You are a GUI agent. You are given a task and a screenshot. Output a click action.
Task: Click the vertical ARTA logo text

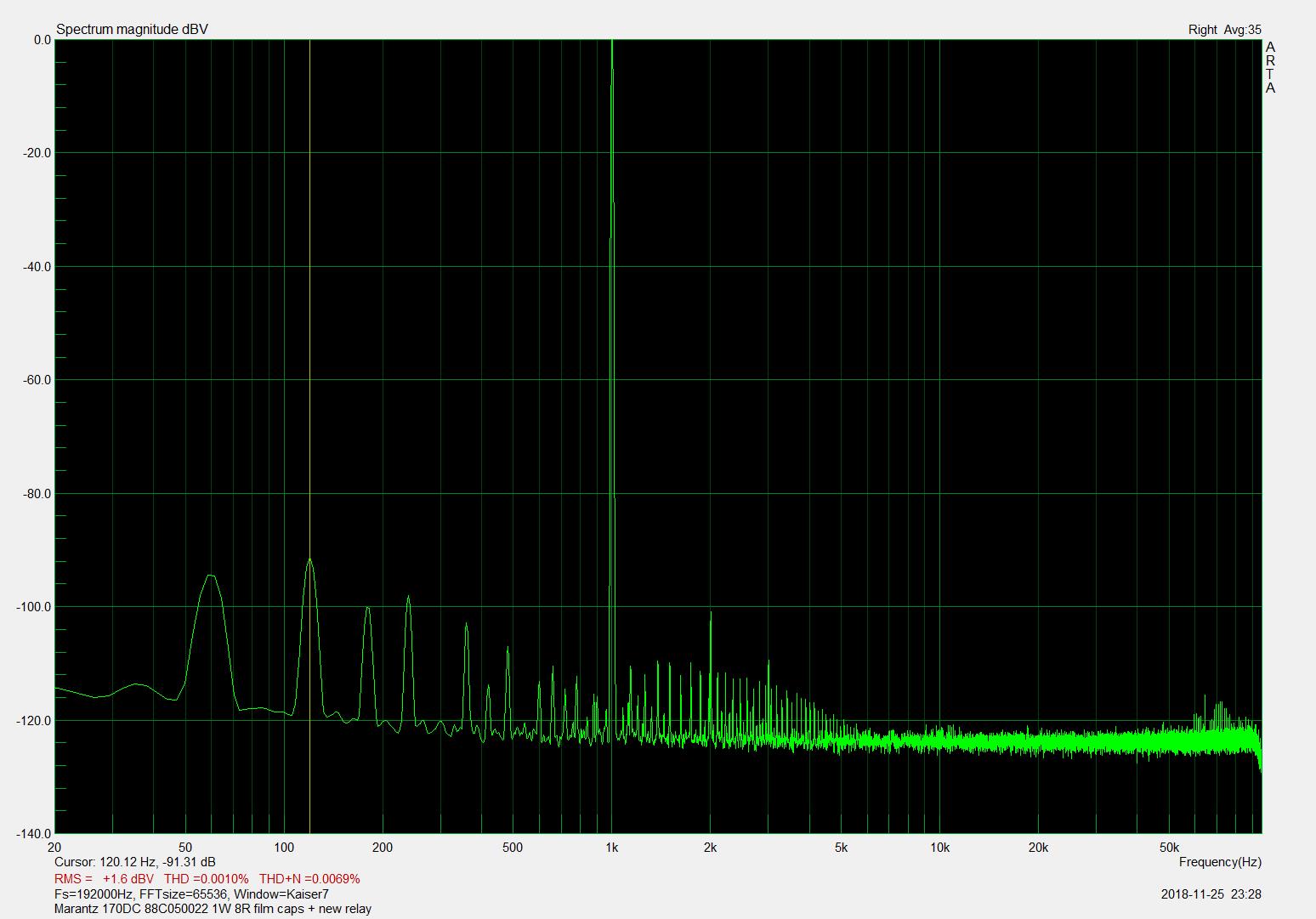coord(1270,67)
